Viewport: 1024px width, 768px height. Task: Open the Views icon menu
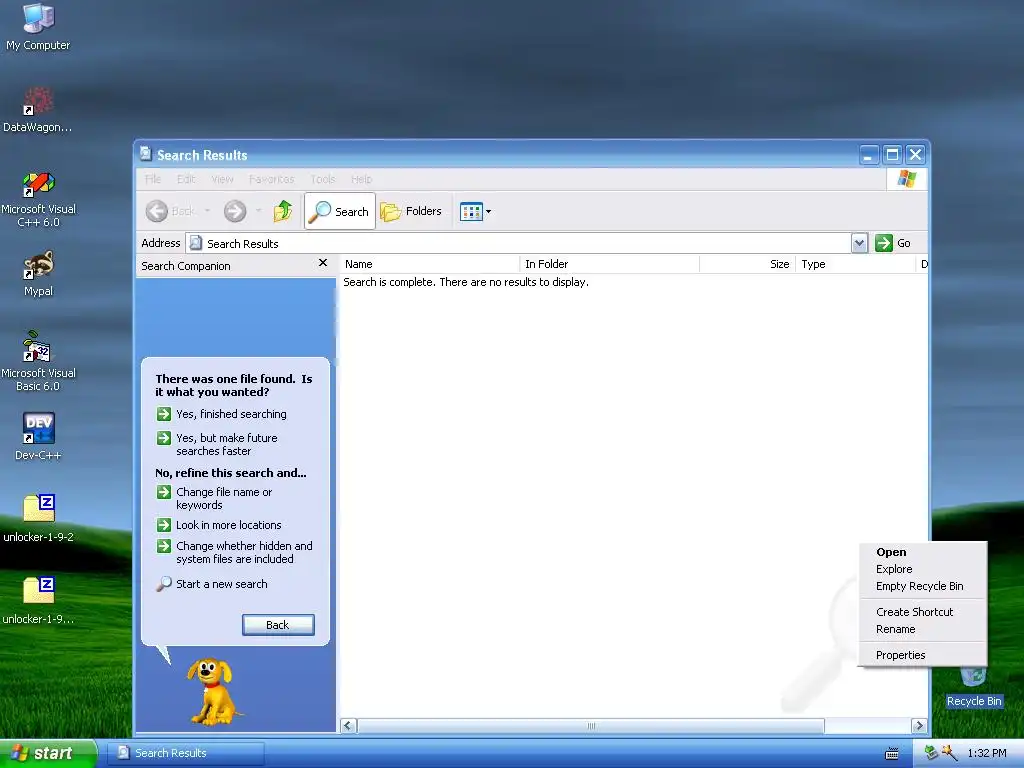point(475,211)
